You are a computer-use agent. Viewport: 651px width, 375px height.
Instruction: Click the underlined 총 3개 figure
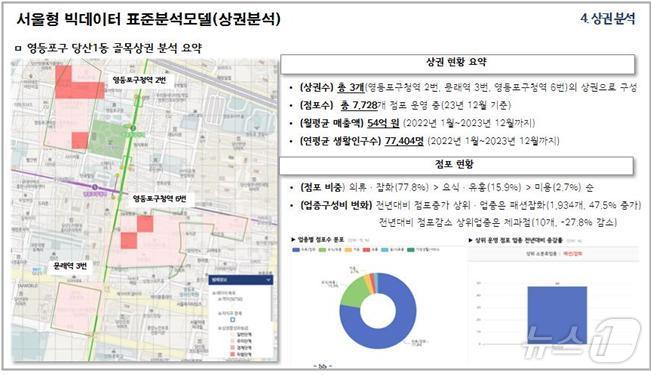tap(350, 87)
